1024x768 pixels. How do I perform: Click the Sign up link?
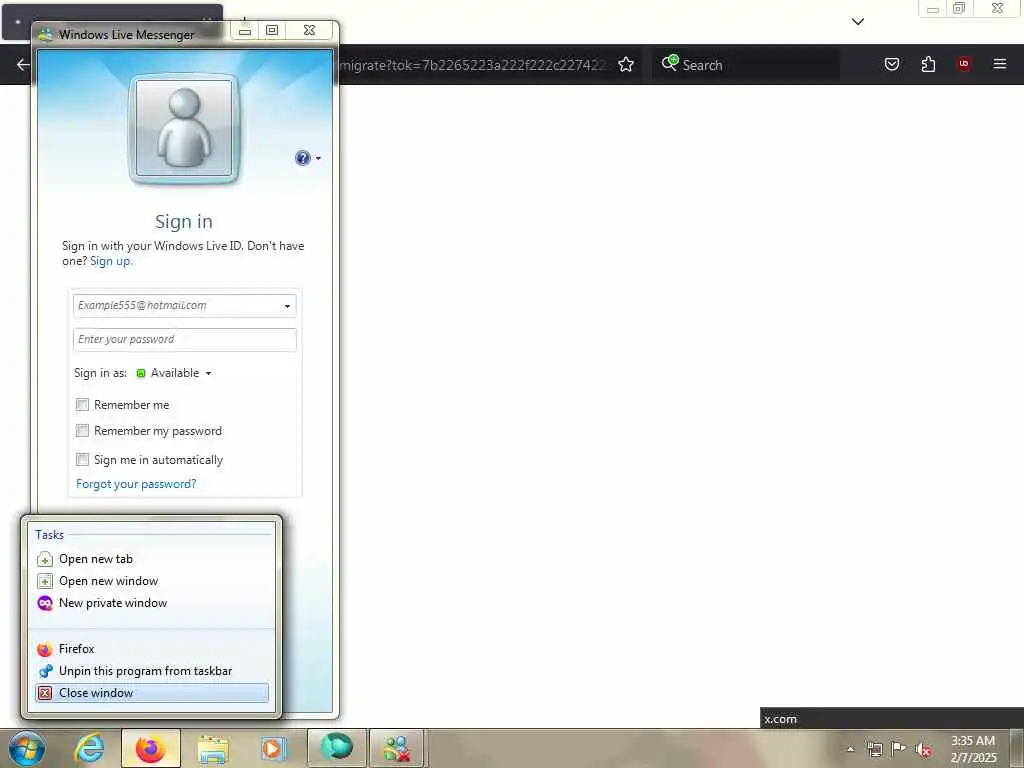[x=111, y=261]
